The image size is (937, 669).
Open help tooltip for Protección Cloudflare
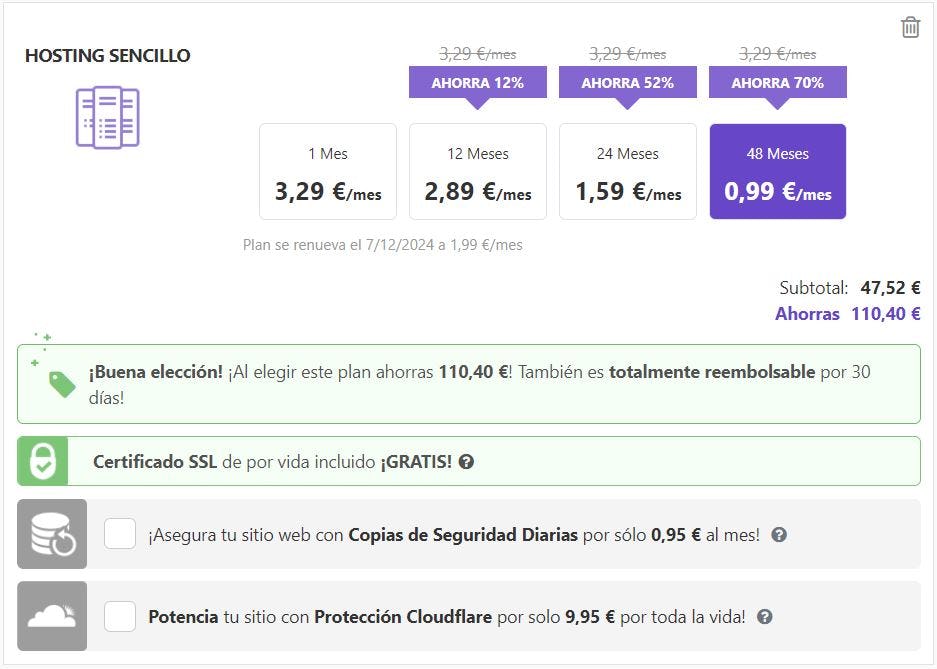[765, 617]
